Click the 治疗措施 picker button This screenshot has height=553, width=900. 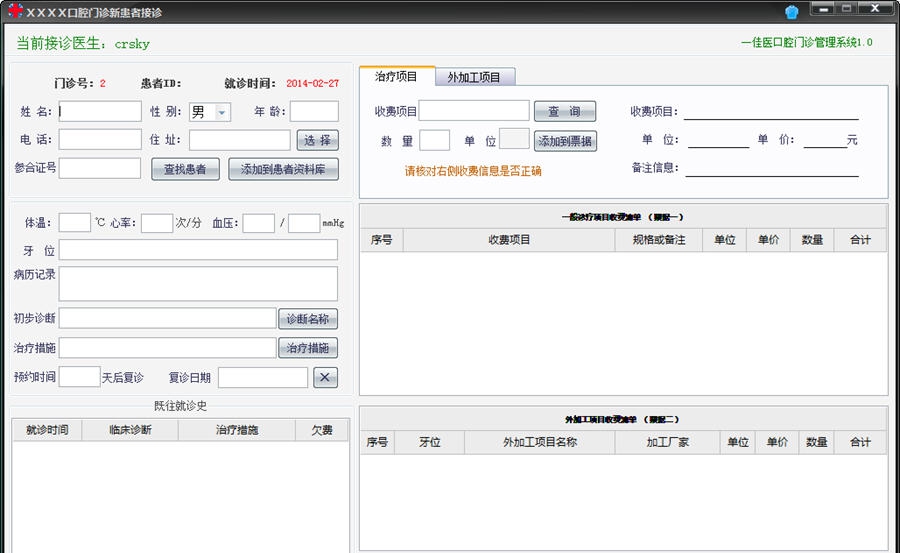pyautogui.click(x=308, y=348)
